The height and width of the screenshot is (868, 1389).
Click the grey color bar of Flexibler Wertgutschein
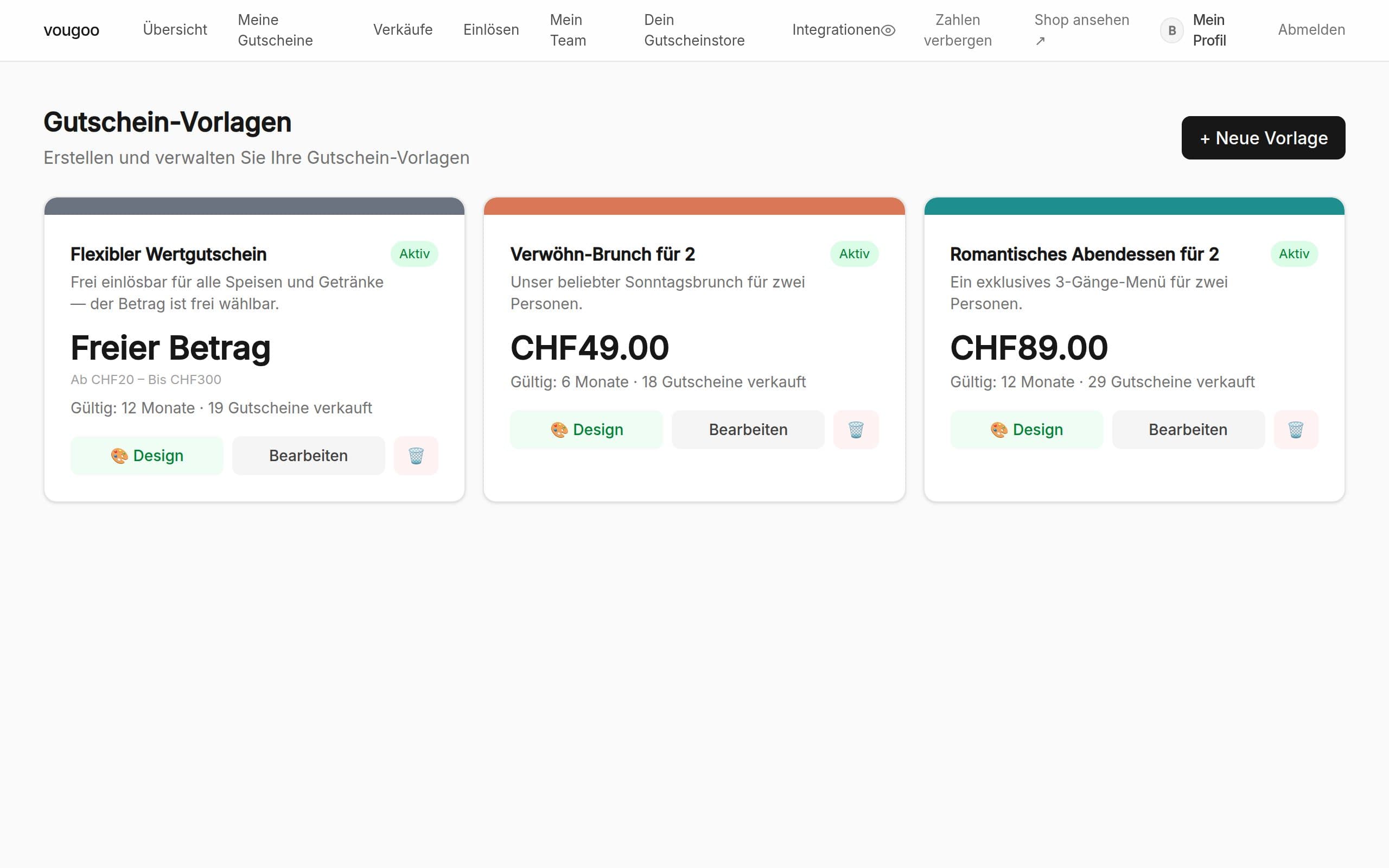click(x=254, y=206)
